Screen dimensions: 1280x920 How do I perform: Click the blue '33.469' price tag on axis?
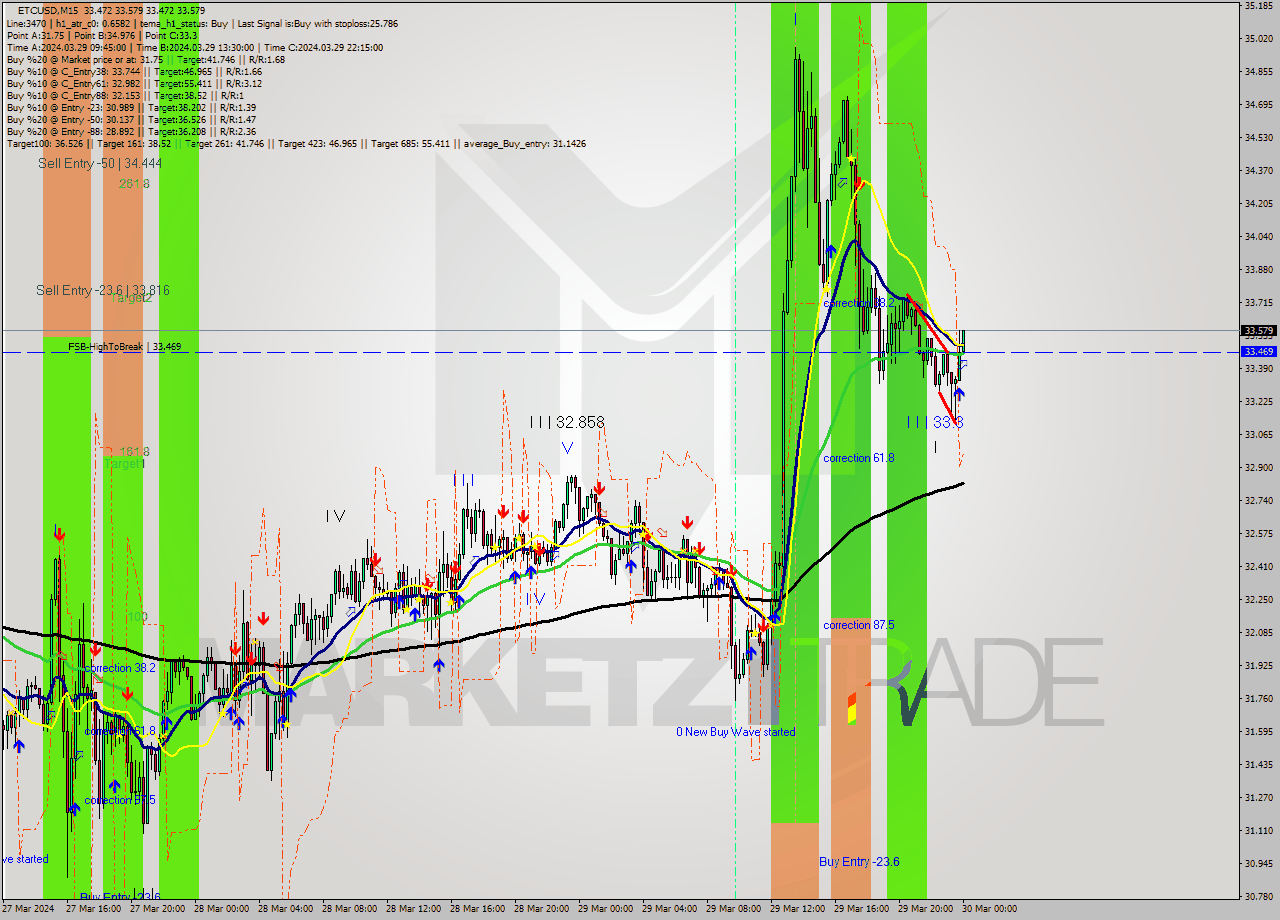pos(1258,351)
